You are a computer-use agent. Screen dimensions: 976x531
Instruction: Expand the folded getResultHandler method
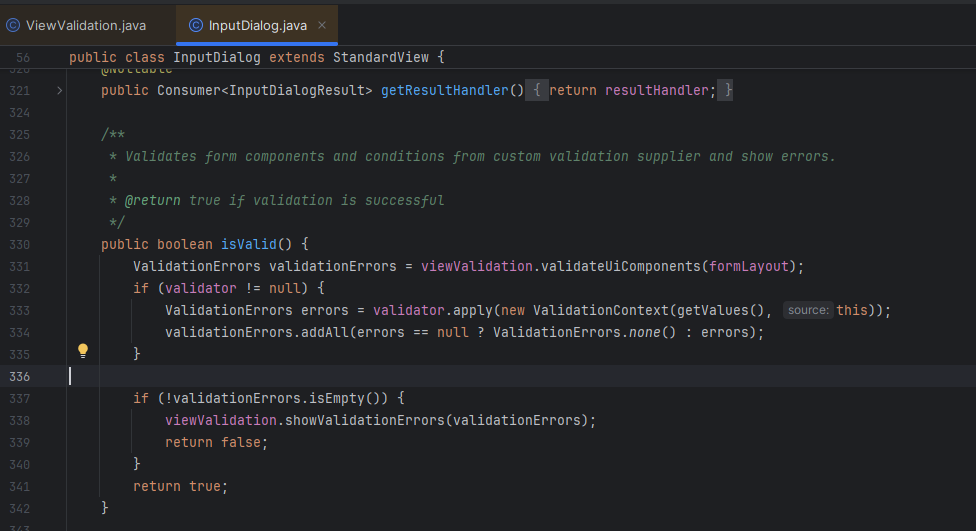[x=60, y=90]
